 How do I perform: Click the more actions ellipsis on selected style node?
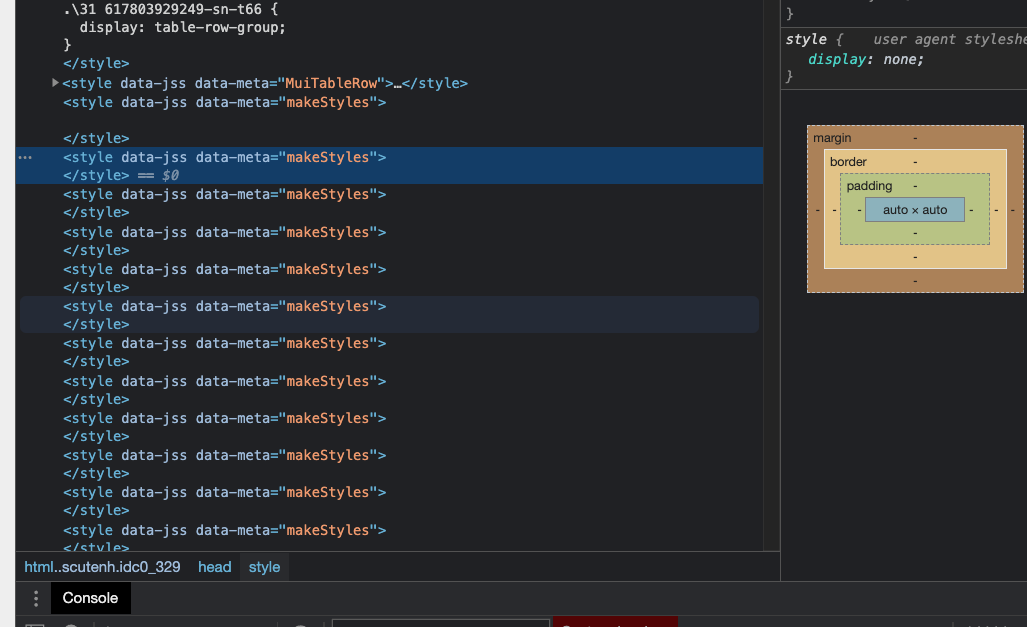pyautogui.click(x=24, y=157)
